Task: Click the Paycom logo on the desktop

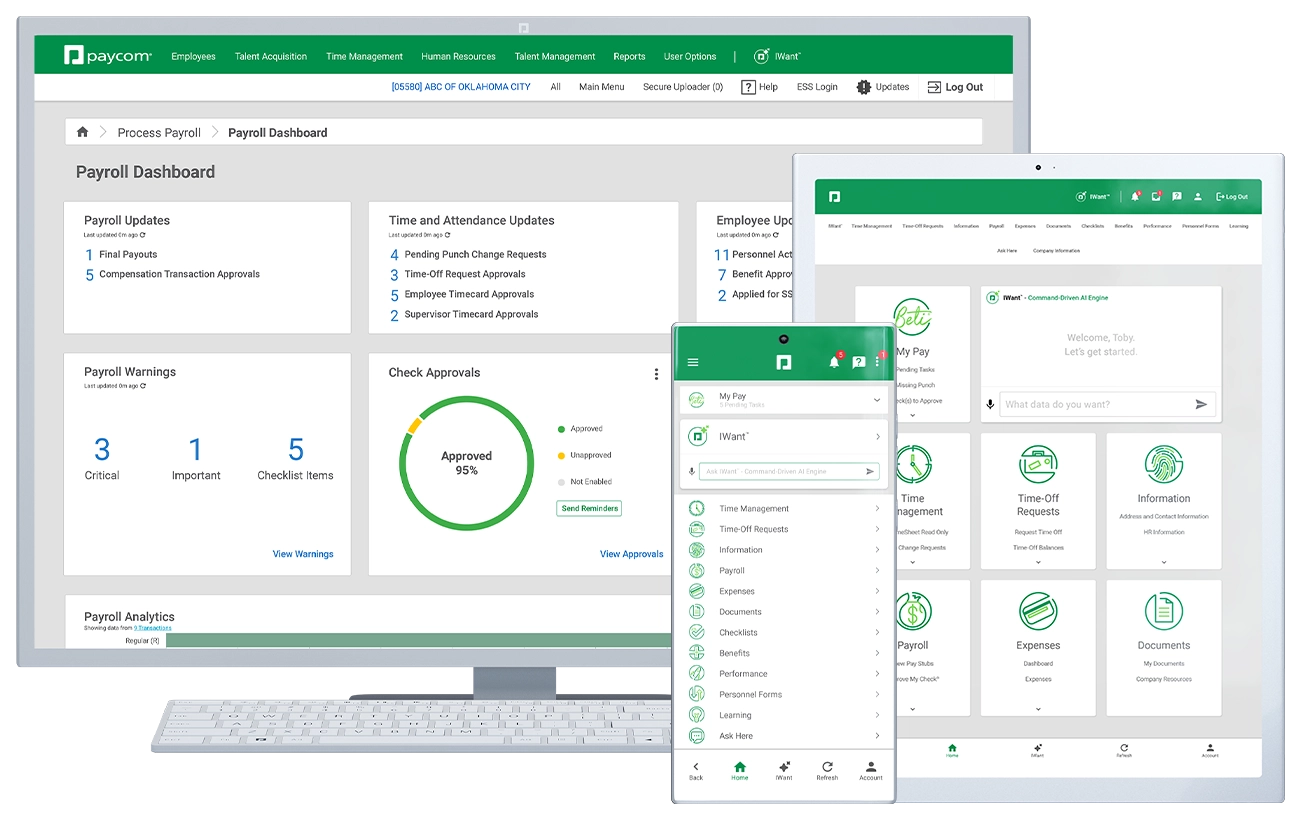Action: [108, 56]
